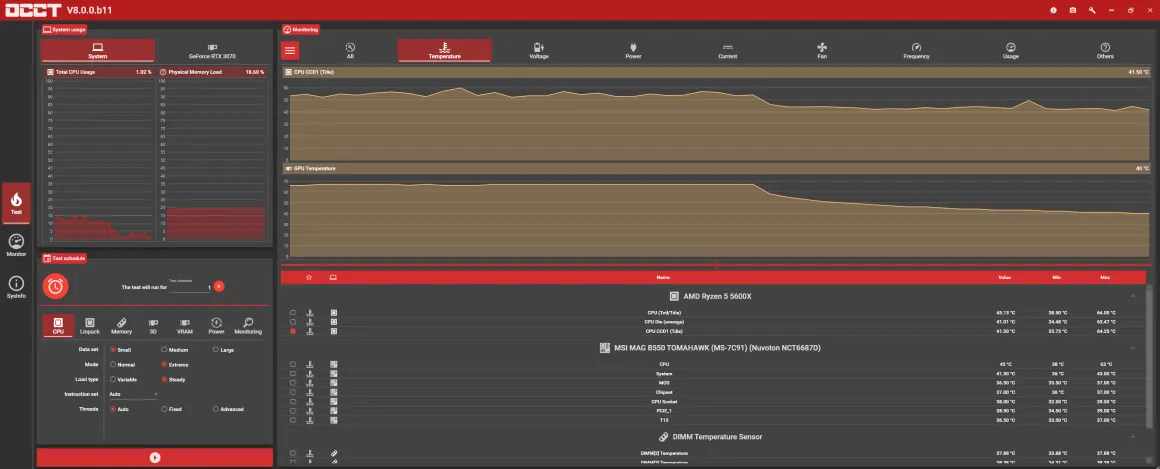Image resolution: width=1160 pixels, height=469 pixels.
Task: Check the MOS sensor checkbox
Action: click(x=293, y=382)
